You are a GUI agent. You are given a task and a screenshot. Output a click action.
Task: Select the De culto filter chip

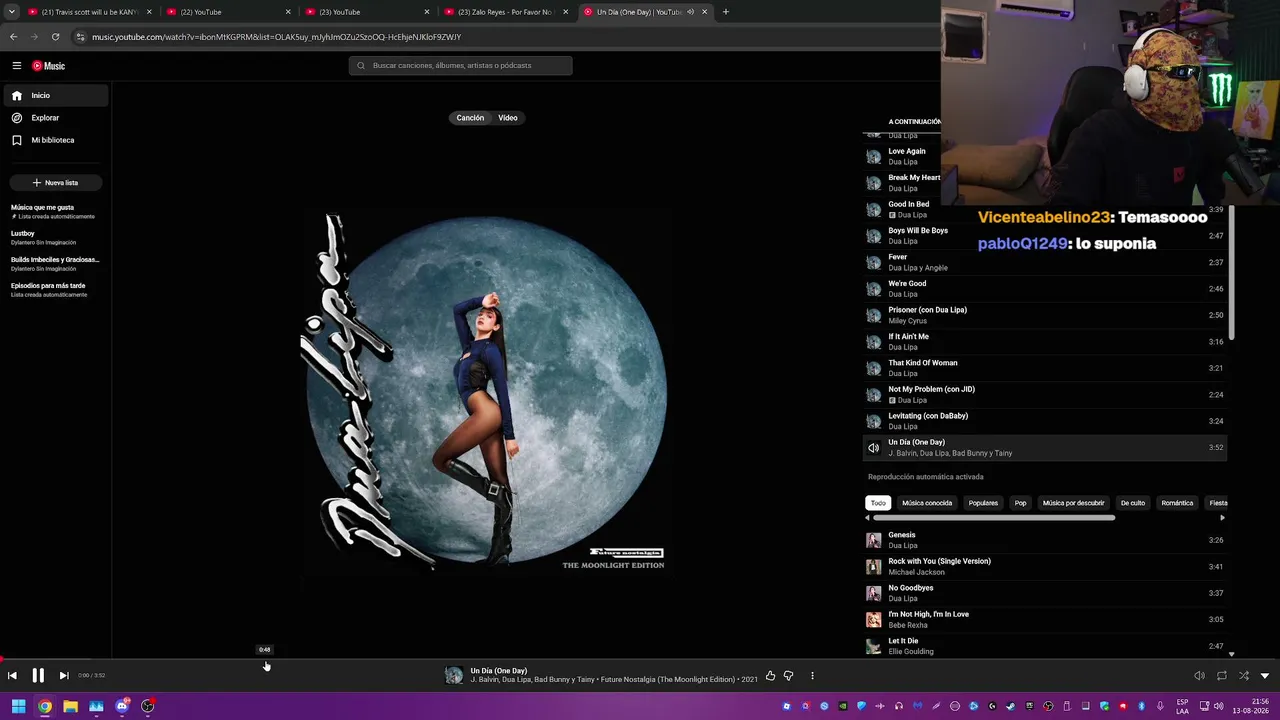1133,503
